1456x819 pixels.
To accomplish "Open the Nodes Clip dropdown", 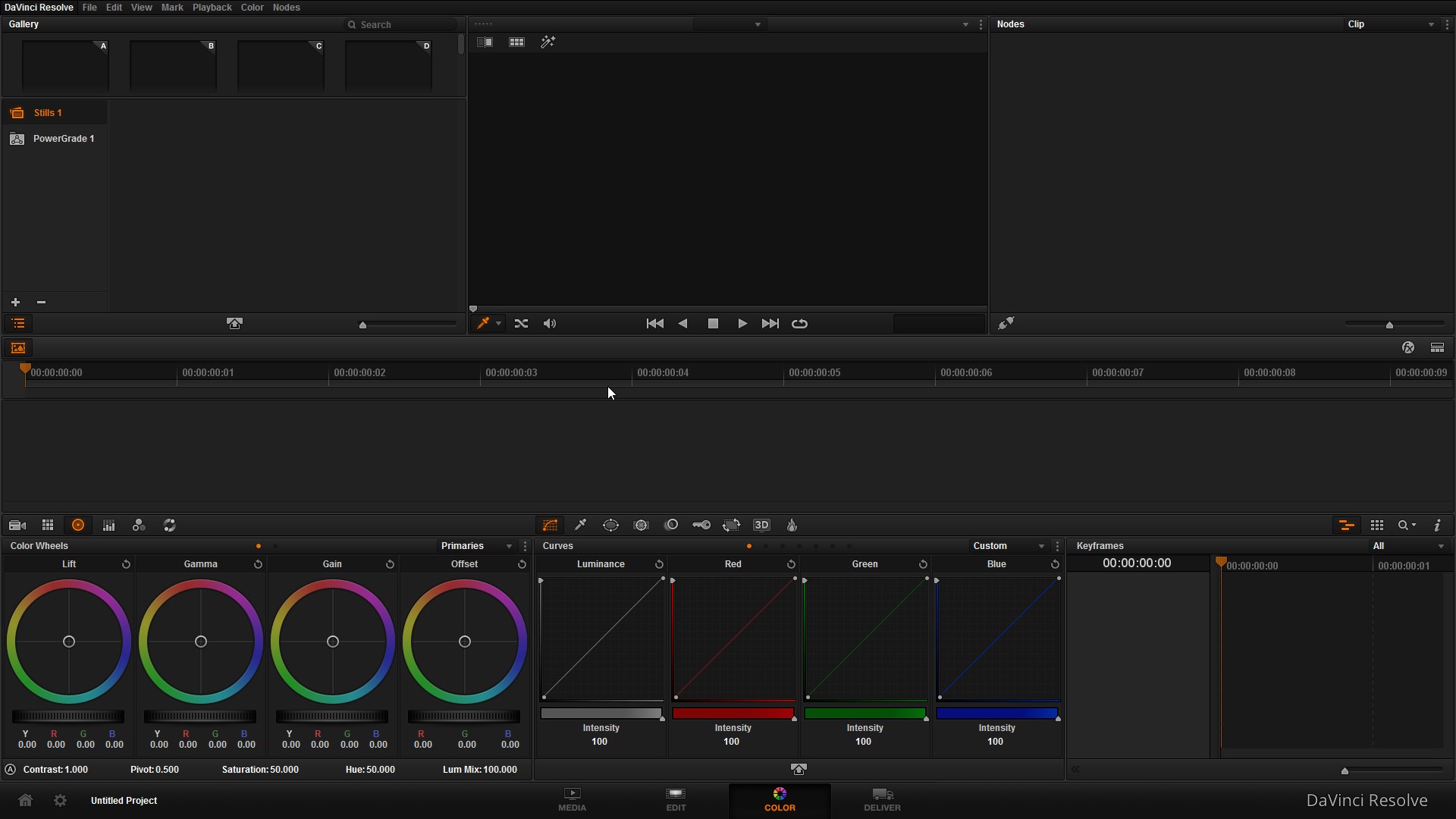I will 1392,24.
